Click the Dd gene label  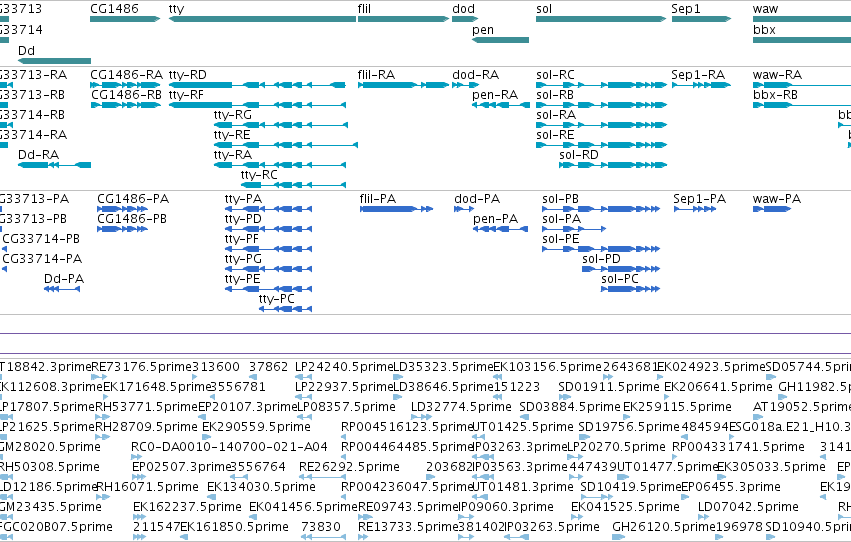point(26,50)
